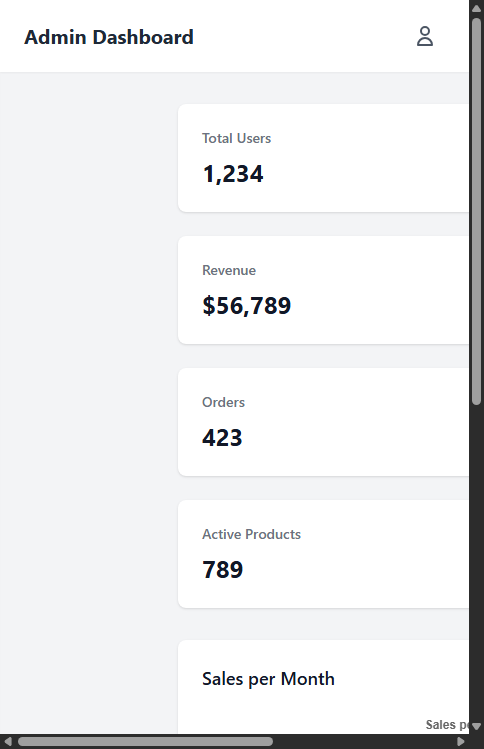Click the vertical scrollbar thumb
Screen dimensions: 484x749
tap(476, 212)
